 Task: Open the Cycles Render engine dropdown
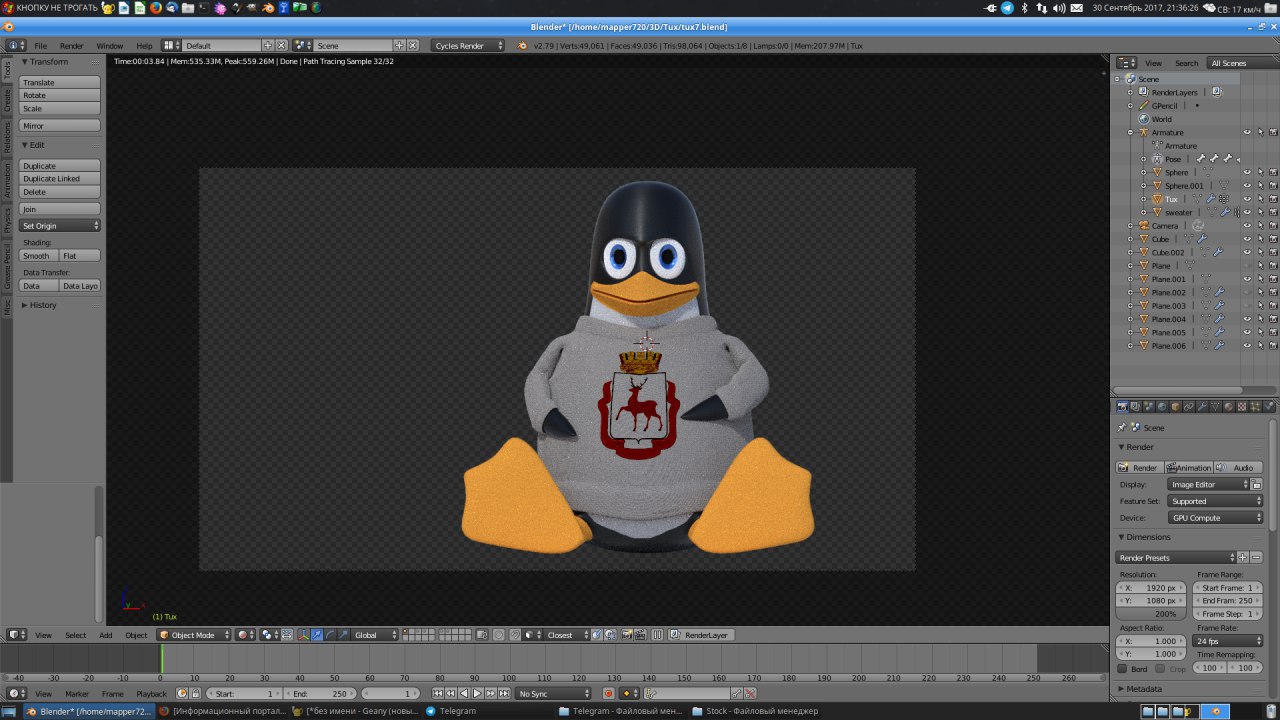coord(468,46)
